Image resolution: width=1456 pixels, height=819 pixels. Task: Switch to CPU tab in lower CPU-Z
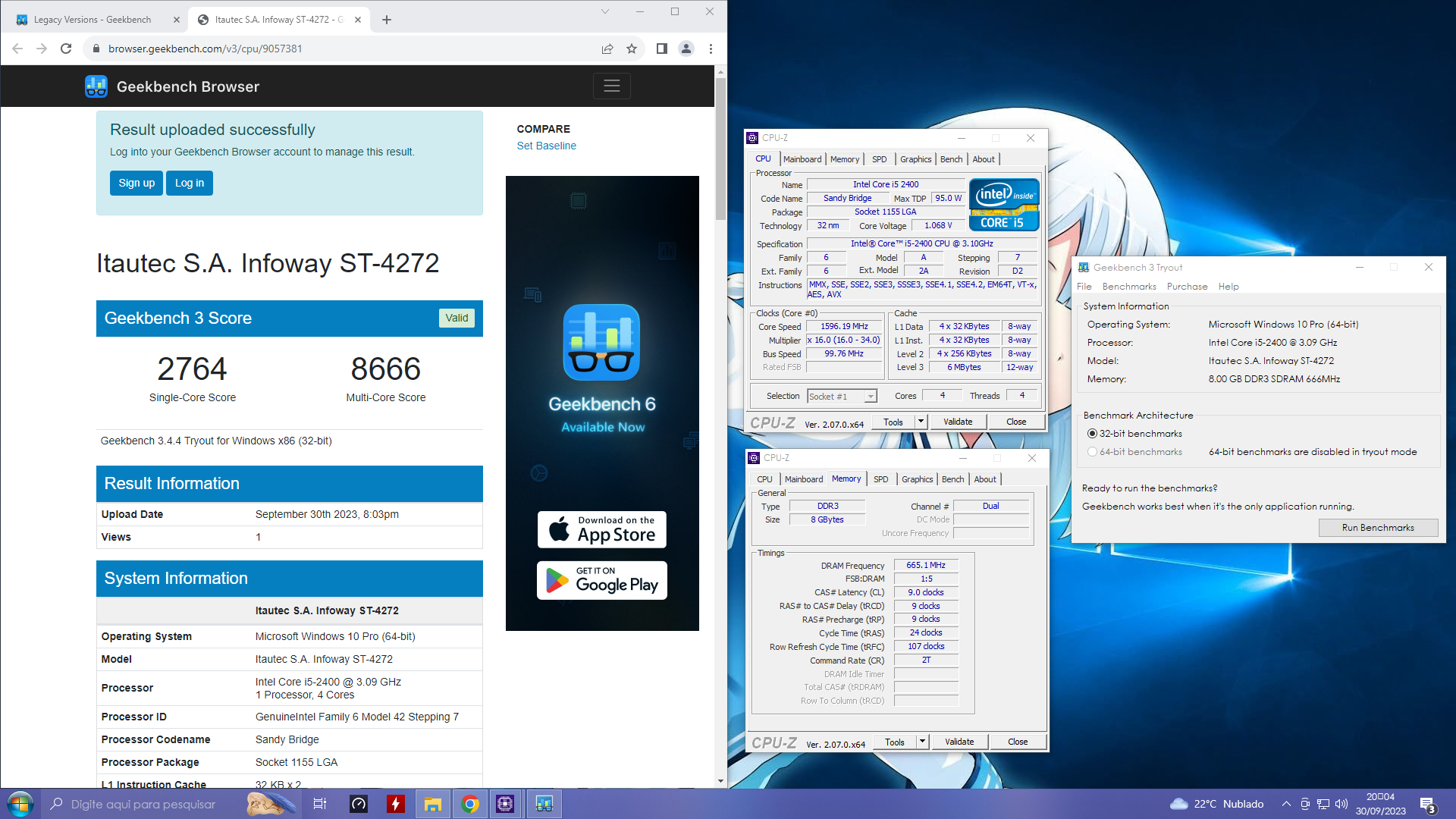point(764,479)
